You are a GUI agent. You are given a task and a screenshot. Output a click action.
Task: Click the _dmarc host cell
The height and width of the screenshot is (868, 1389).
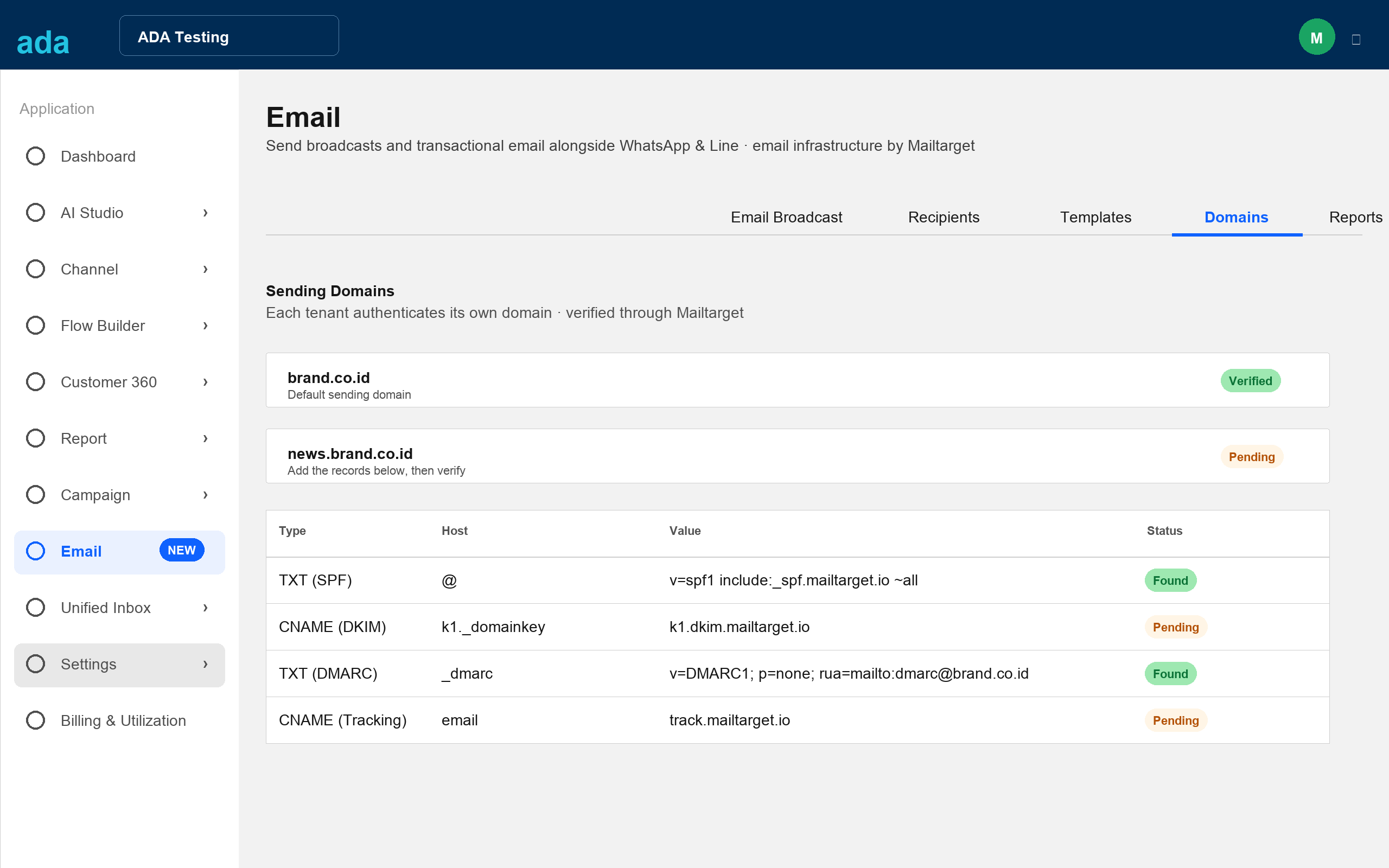(x=467, y=673)
